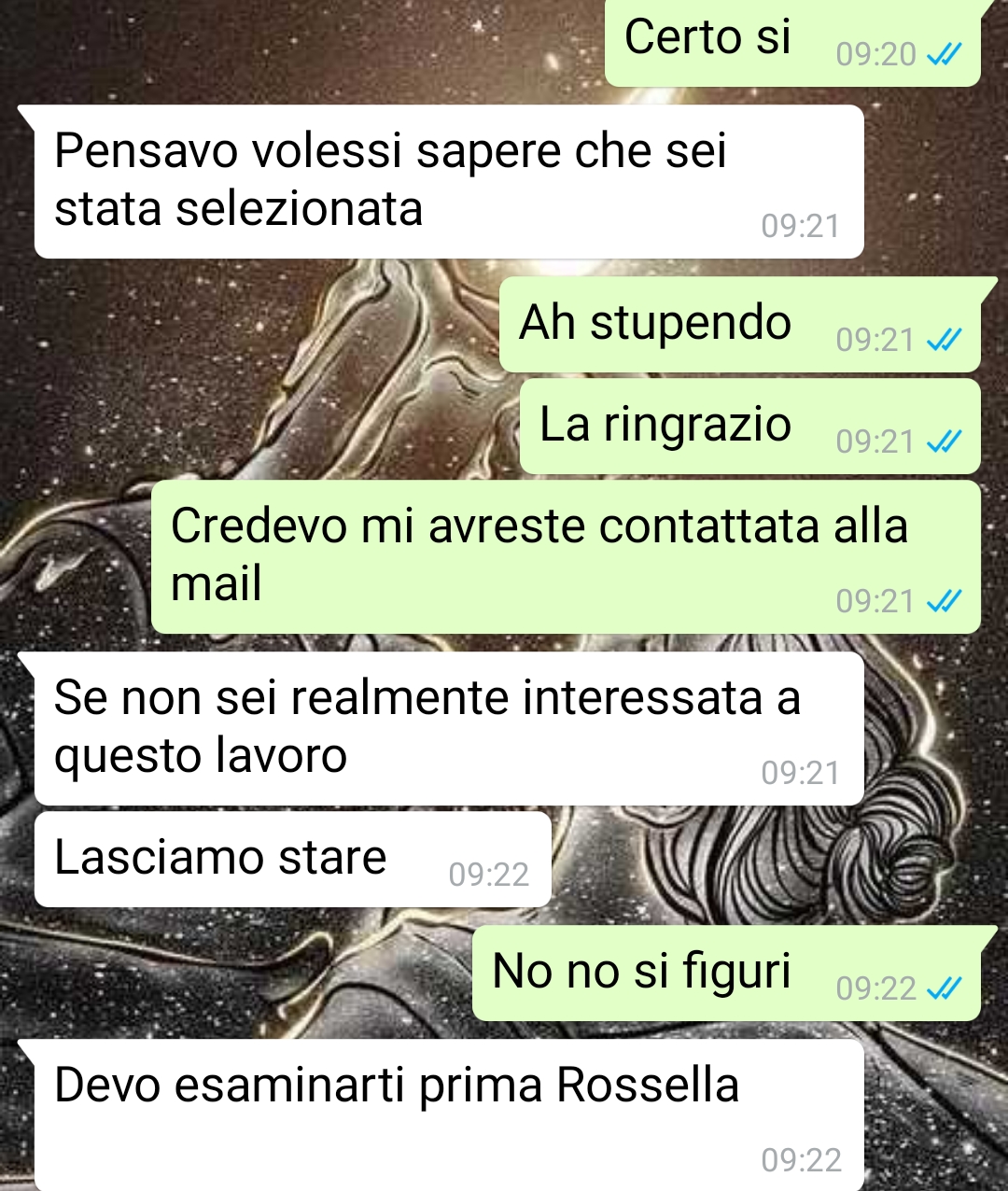The height and width of the screenshot is (1191, 1008).
Task: Click 09:22 timestamp under "Devo esaminarti" message
Action: [801, 1160]
